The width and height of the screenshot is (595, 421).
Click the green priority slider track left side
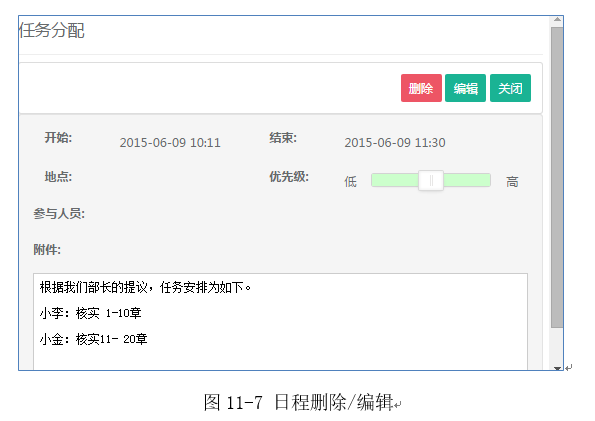tap(395, 180)
